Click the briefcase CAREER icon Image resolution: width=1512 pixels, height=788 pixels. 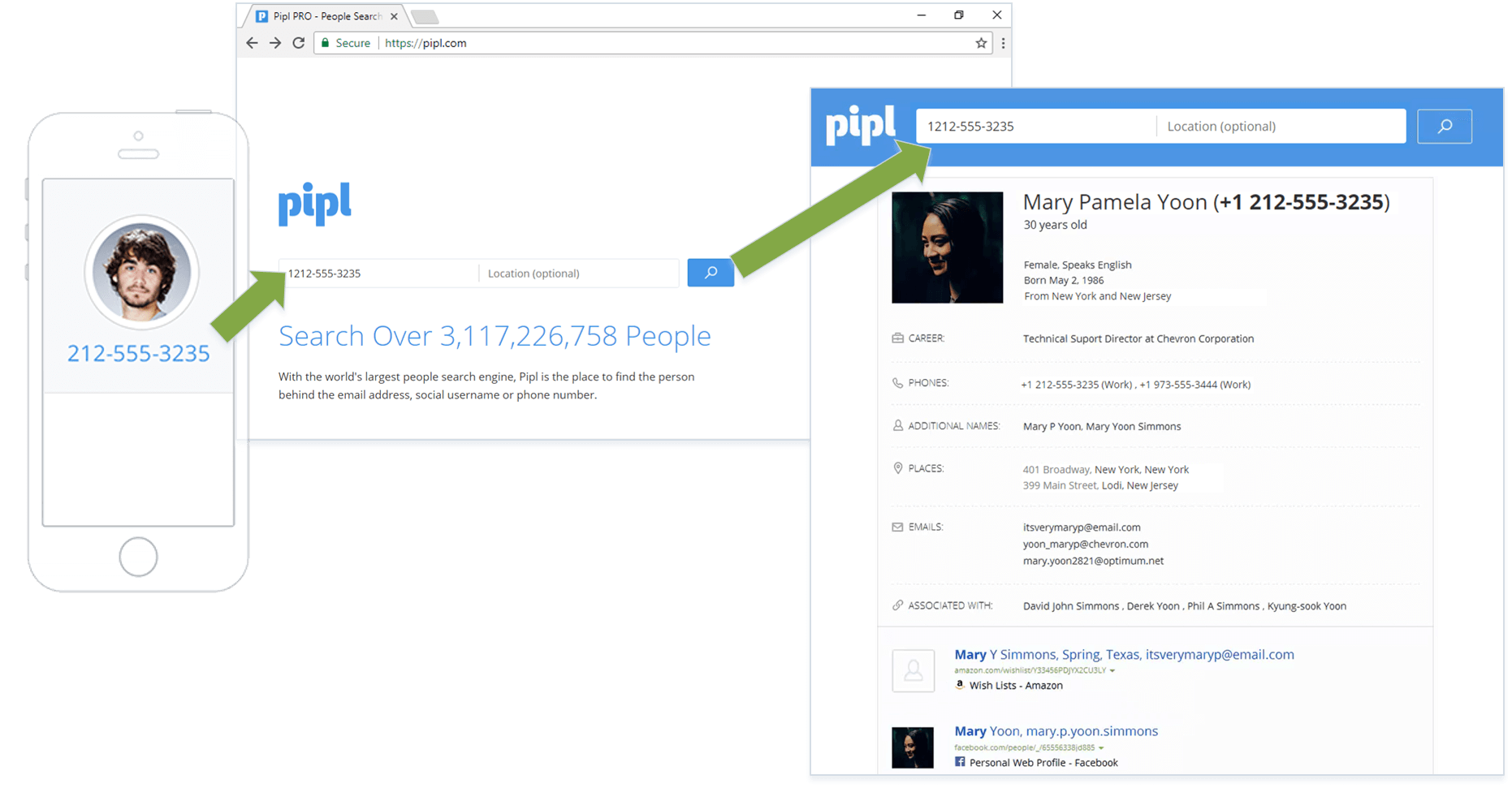897,338
